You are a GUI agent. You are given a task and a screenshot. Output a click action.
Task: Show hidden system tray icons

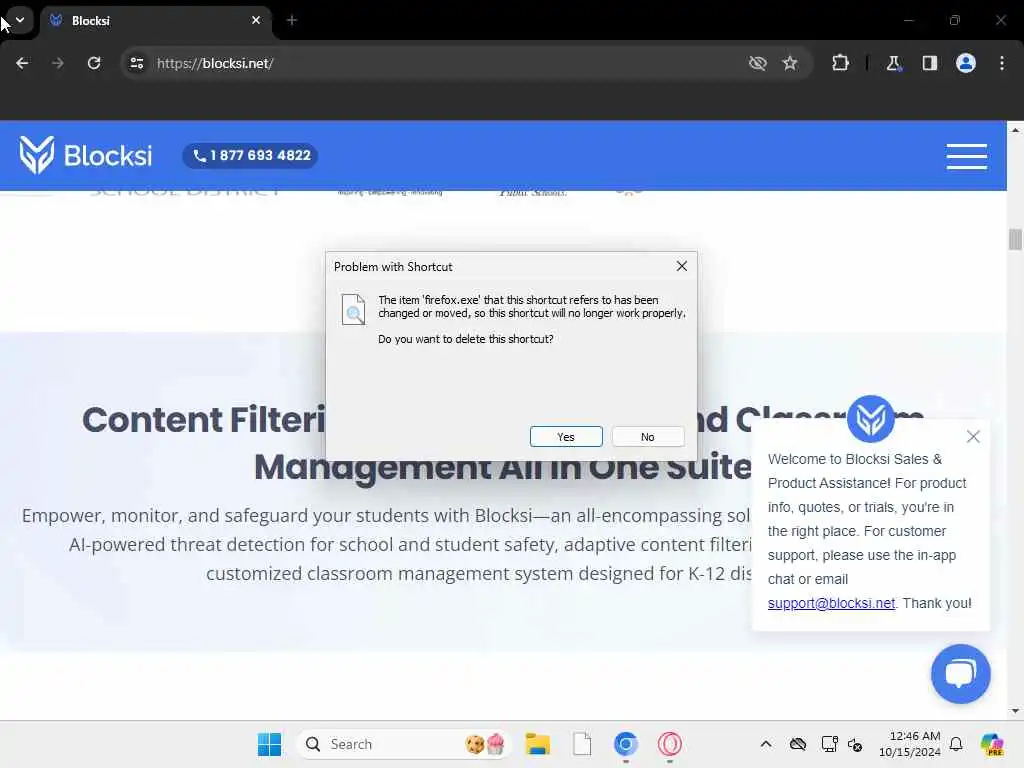click(x=766, y=744)
